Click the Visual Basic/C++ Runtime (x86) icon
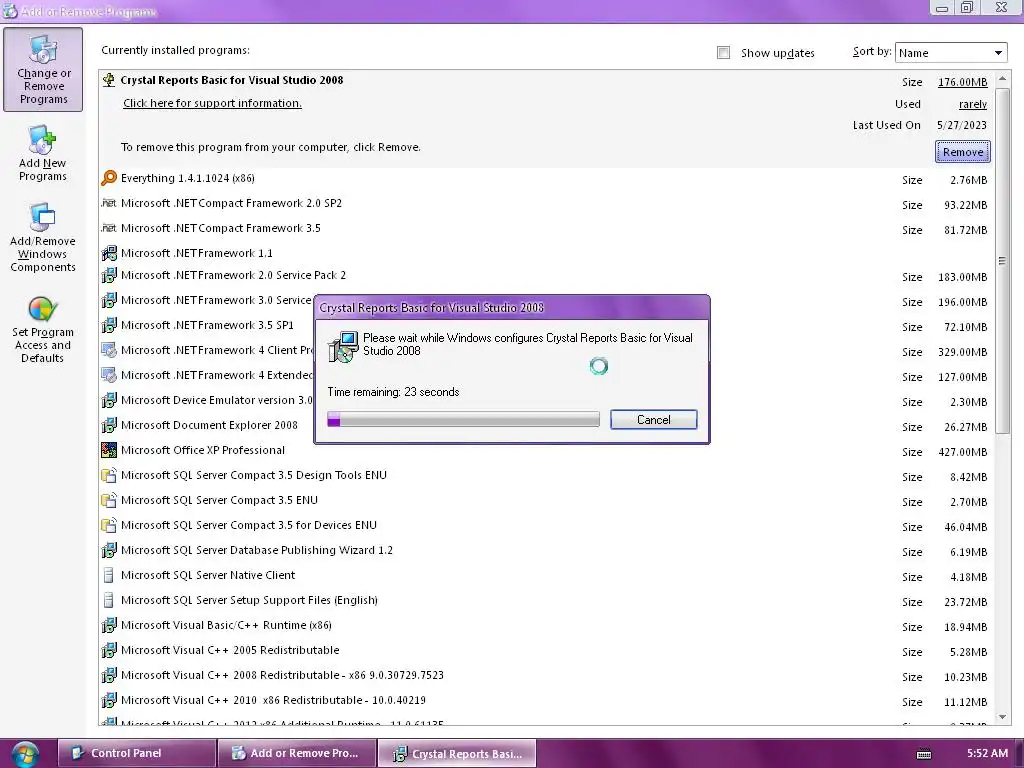The image size is (1024, 768). (109, 625)
